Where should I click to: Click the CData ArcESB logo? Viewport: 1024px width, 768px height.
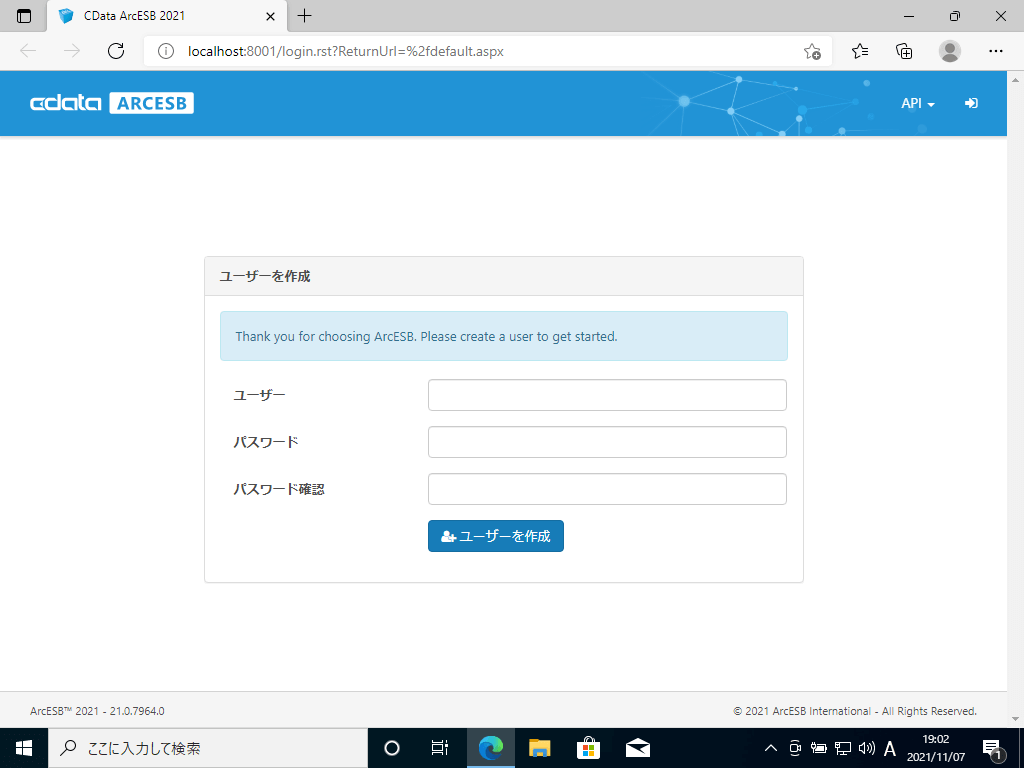pyautogui.click(x=112, y=103)
